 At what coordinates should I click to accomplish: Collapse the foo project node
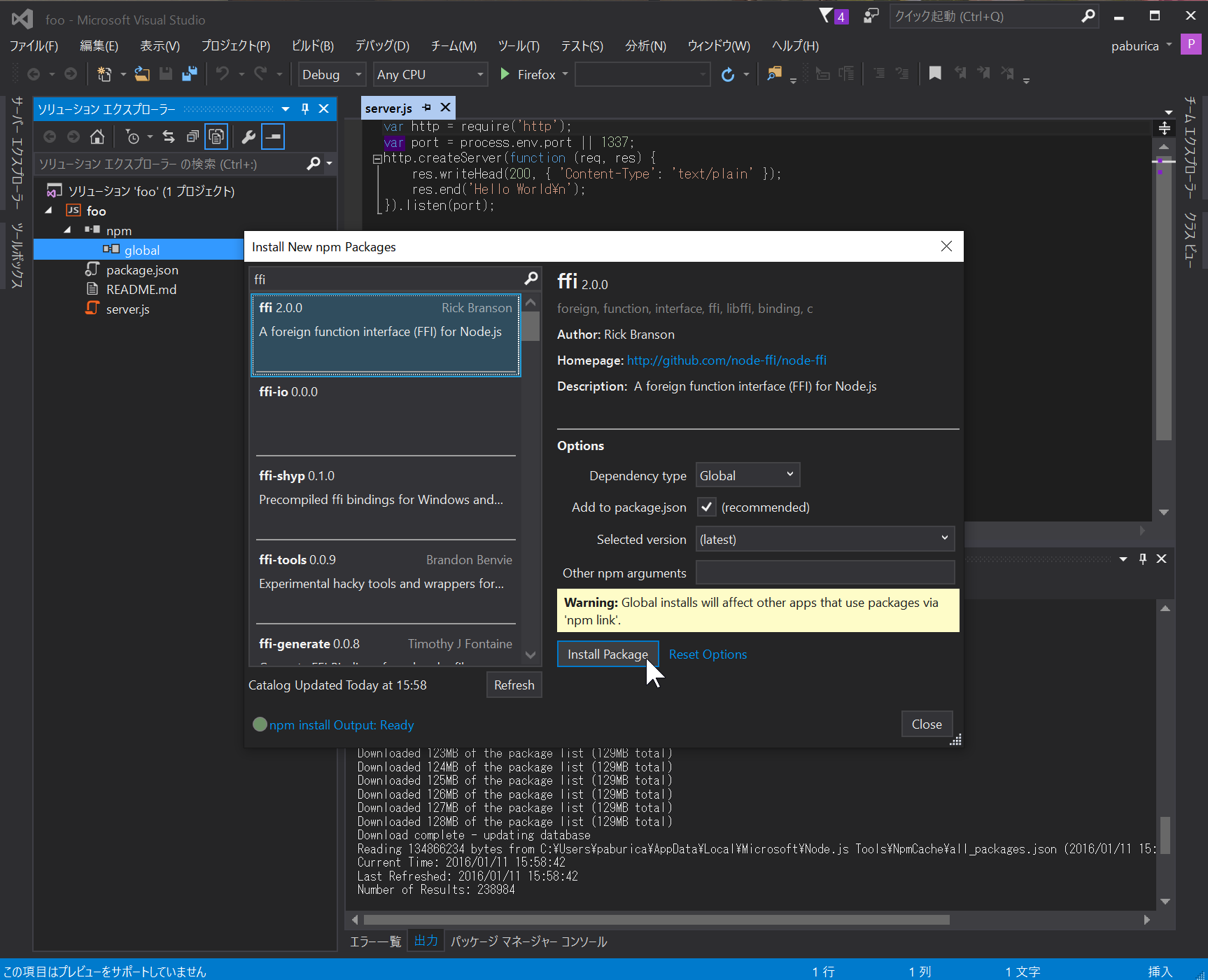[48, 211]
